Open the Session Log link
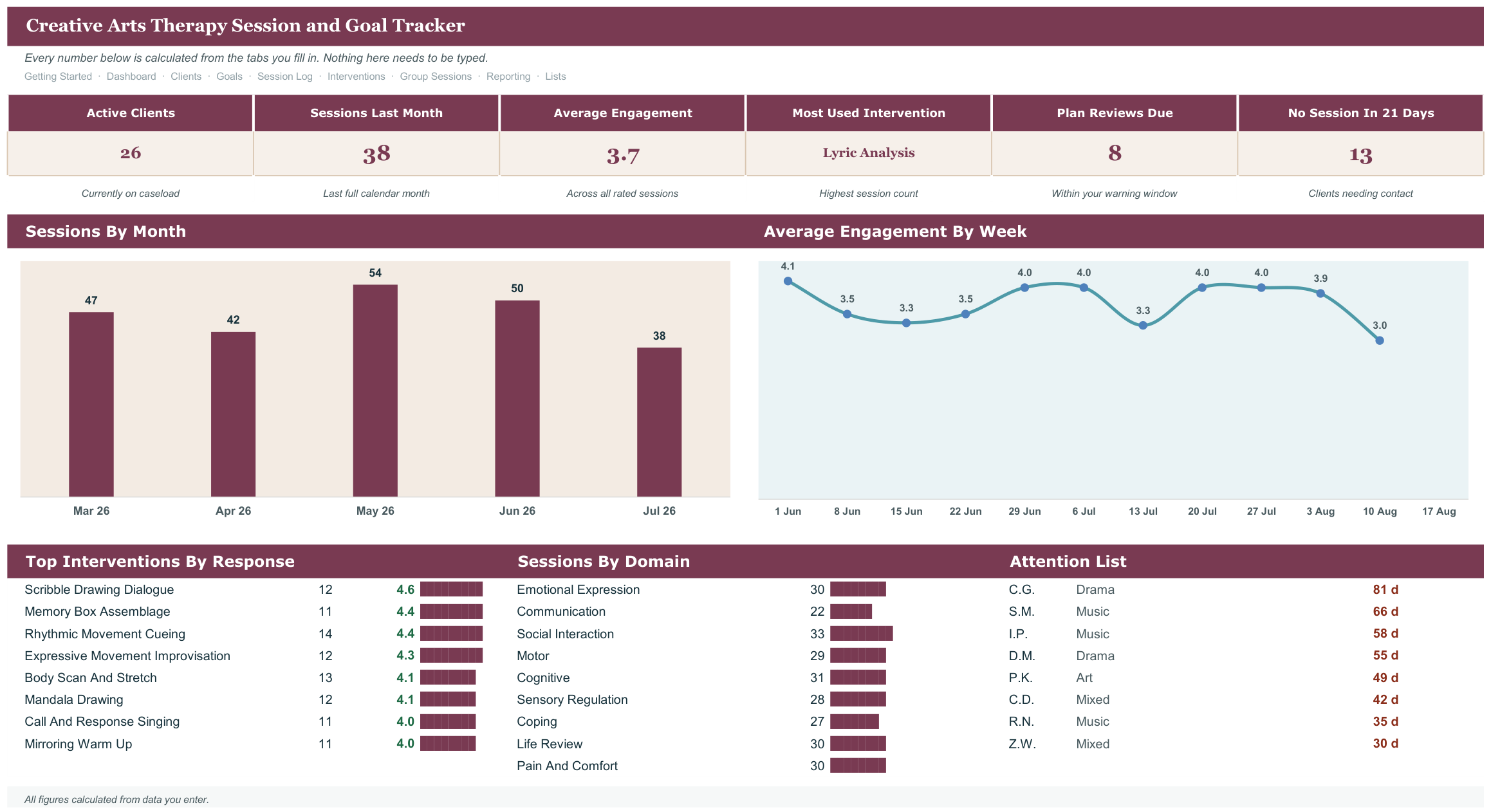The height and width of the screenshot is (812, 1491). point(285,77)
